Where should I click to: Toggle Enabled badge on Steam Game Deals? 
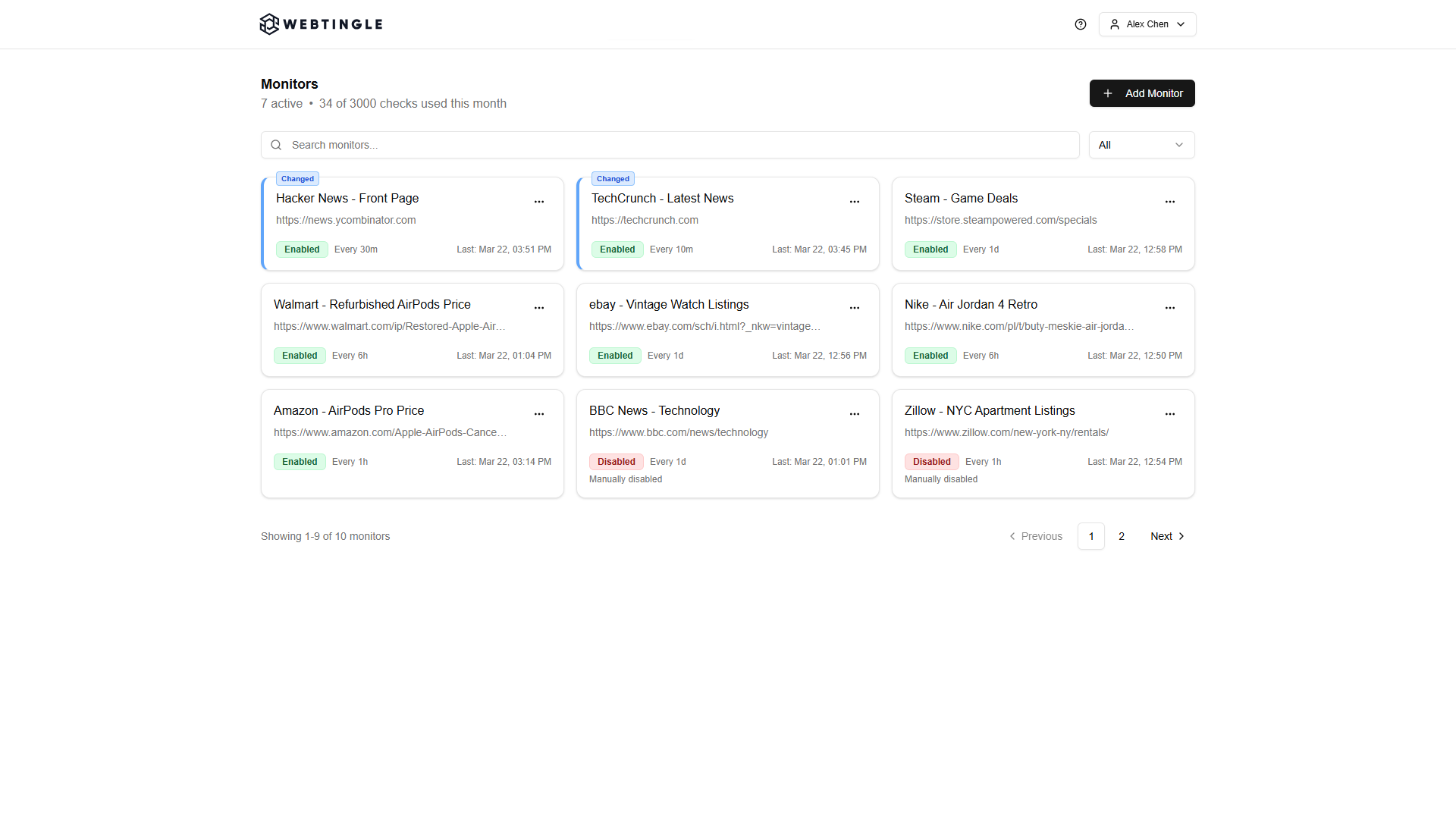930,249
